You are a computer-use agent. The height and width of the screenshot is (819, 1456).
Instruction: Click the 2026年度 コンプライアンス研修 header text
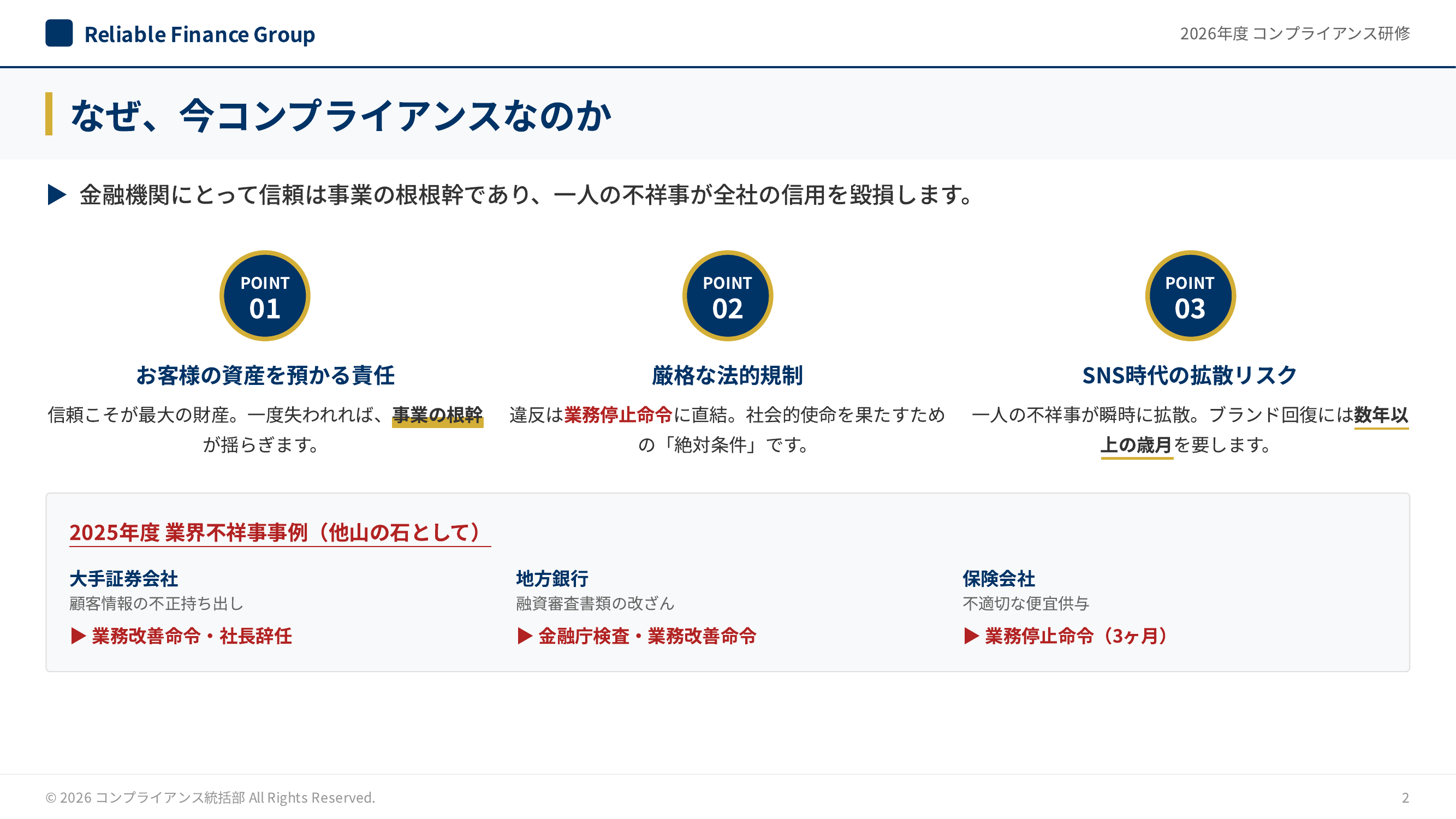click(1294, 33)
